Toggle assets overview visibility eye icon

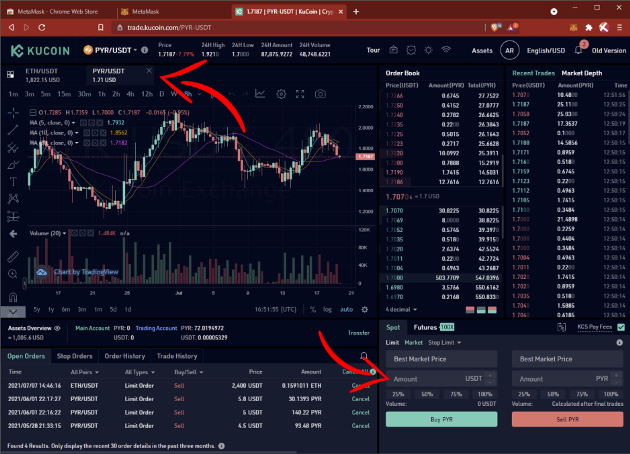click(x=57, y=328)
